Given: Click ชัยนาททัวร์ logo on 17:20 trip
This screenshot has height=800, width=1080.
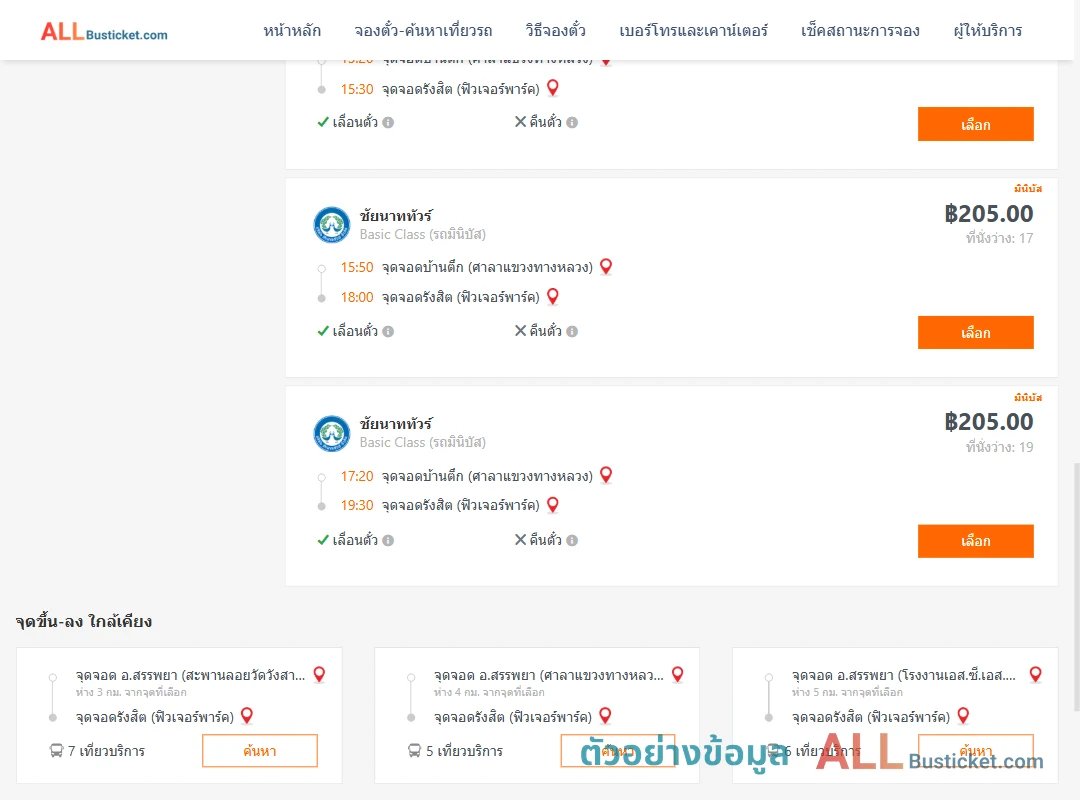Looking at the screenshot, I should click(332, 433).
